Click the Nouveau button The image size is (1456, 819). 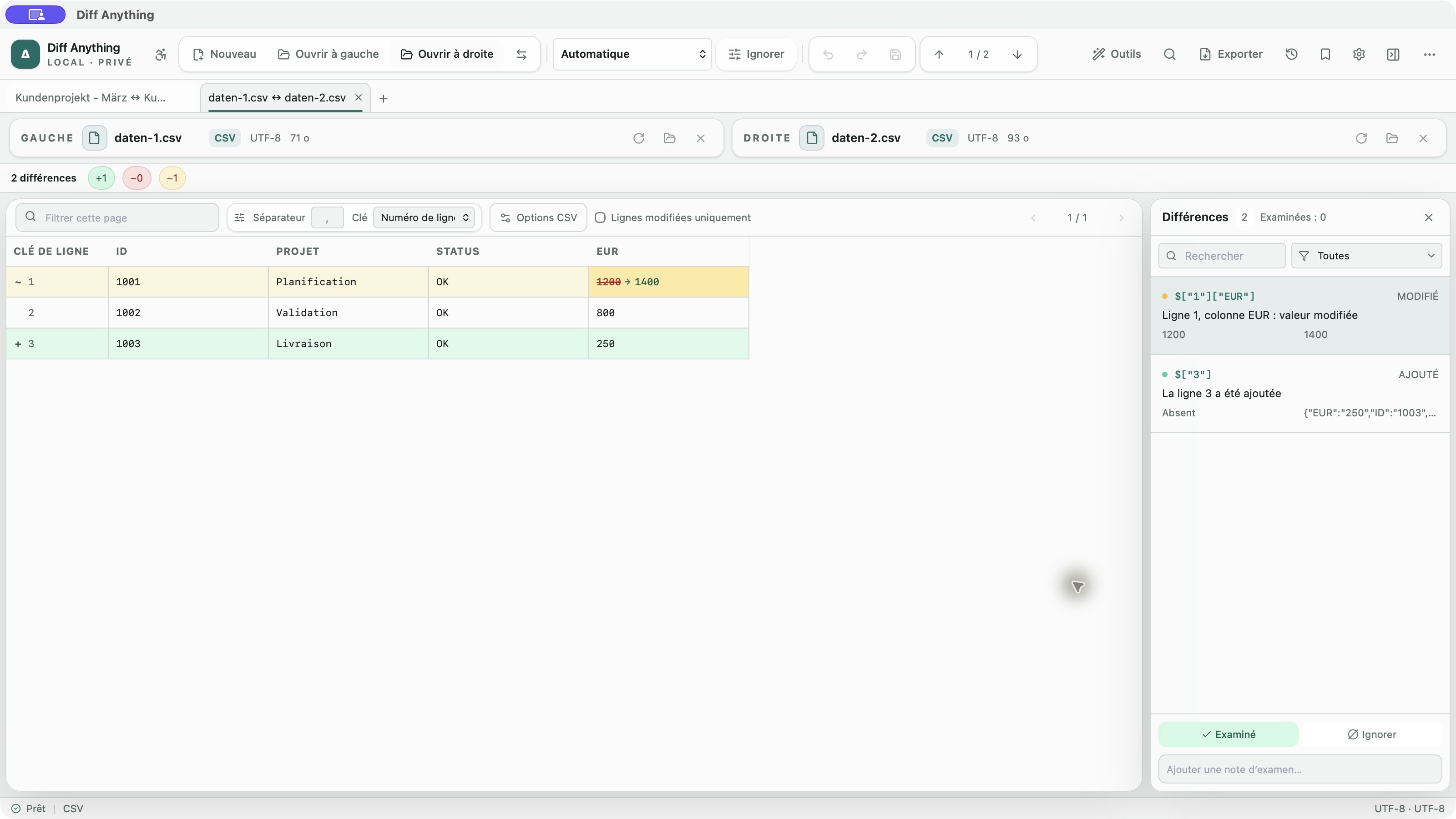click(224, 54)
